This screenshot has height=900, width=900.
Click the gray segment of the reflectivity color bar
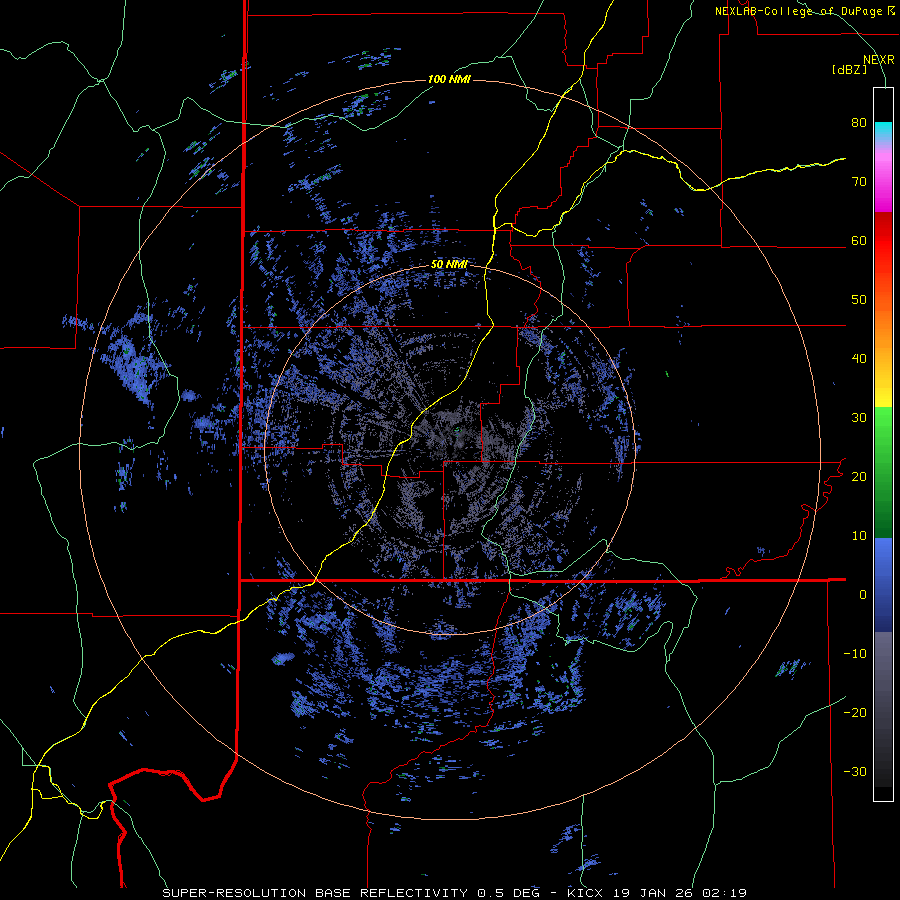pyautogui.click(x=883, y=709)
